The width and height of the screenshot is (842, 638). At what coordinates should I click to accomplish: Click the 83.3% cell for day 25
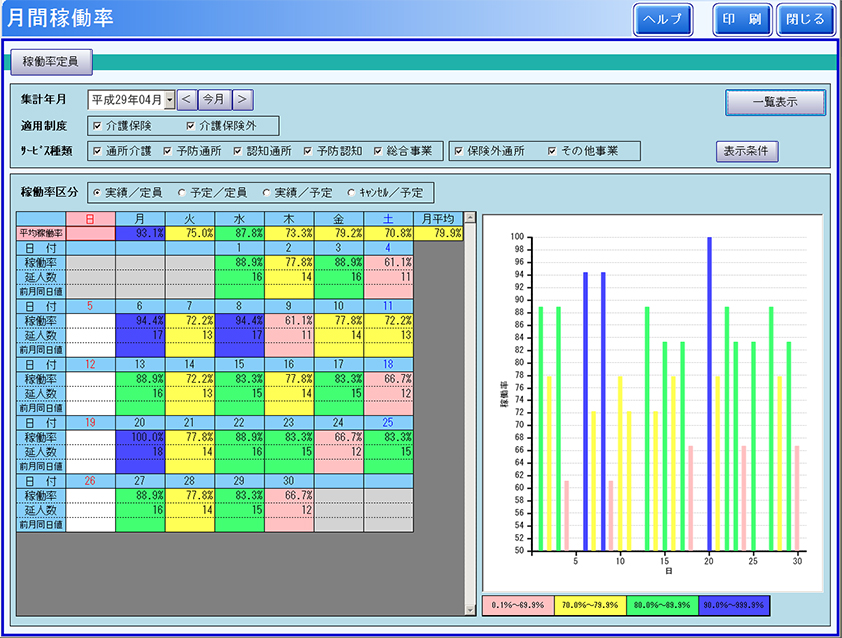pyautogui.click(x=389, y=437)
